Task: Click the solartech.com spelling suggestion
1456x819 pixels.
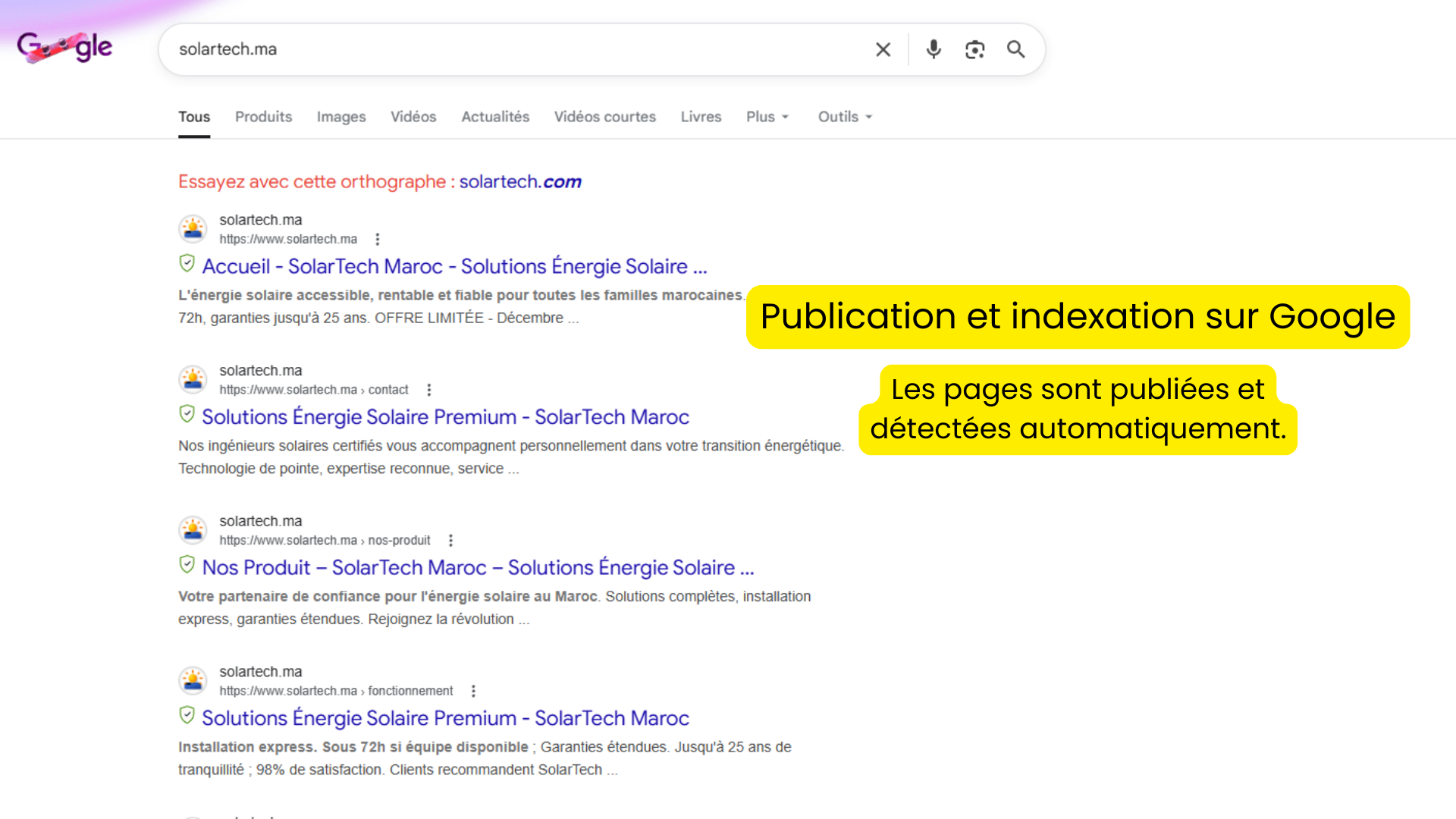Action: click(520, 182)
